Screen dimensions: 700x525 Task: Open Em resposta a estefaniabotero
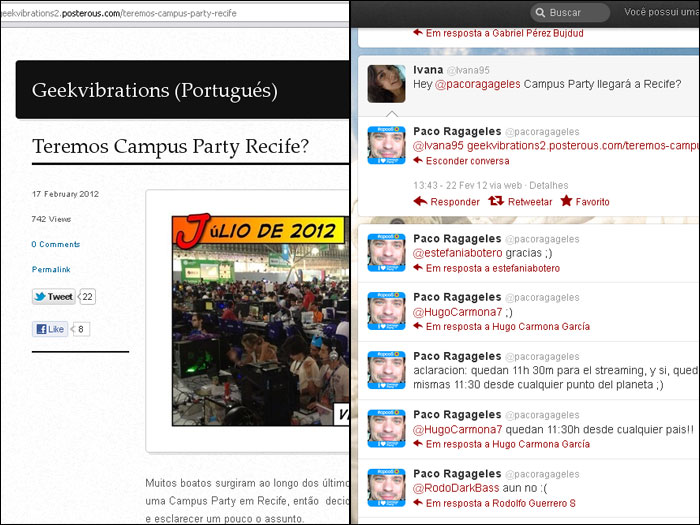[x=493, y=268]
